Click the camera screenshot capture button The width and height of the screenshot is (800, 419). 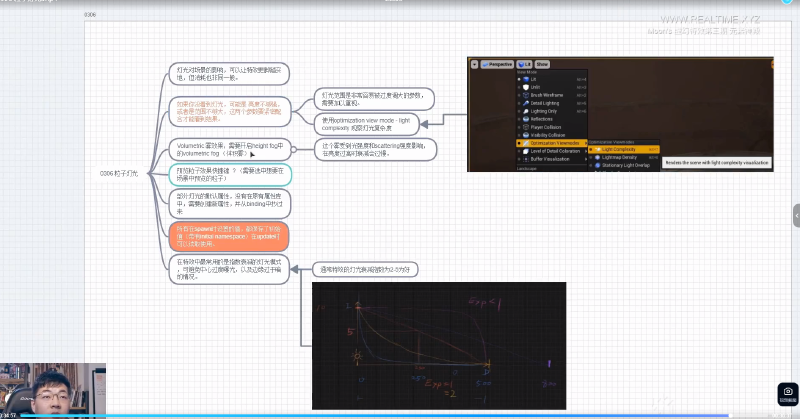coord(788,394)
